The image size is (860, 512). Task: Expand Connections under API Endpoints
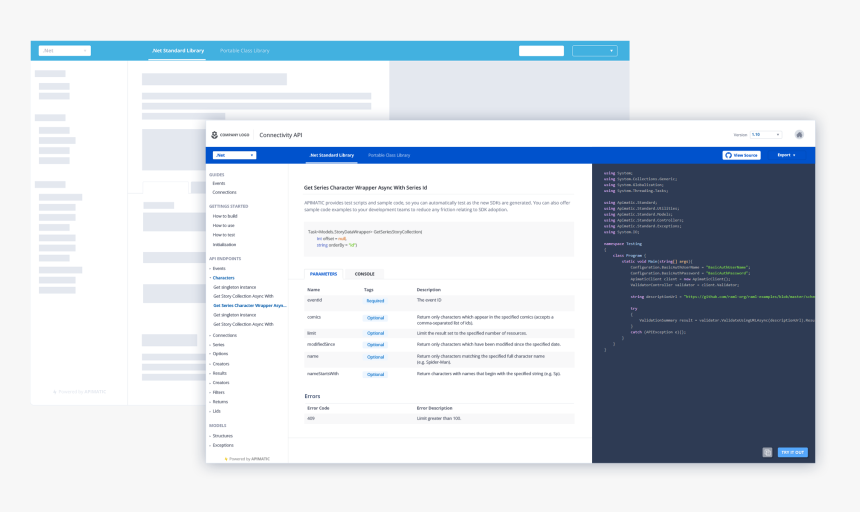[223, 335]
